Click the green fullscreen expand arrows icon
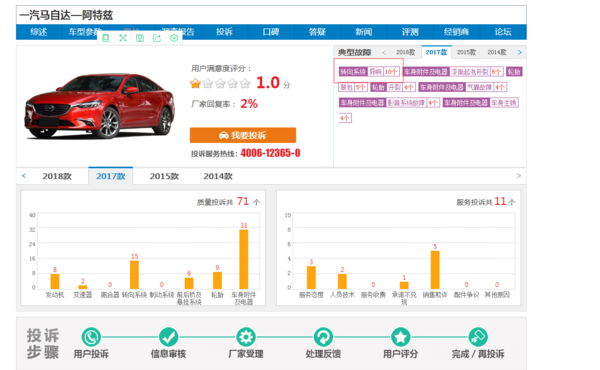The width and height of the screenshot is (600, 370). click(x=123, y=38)
